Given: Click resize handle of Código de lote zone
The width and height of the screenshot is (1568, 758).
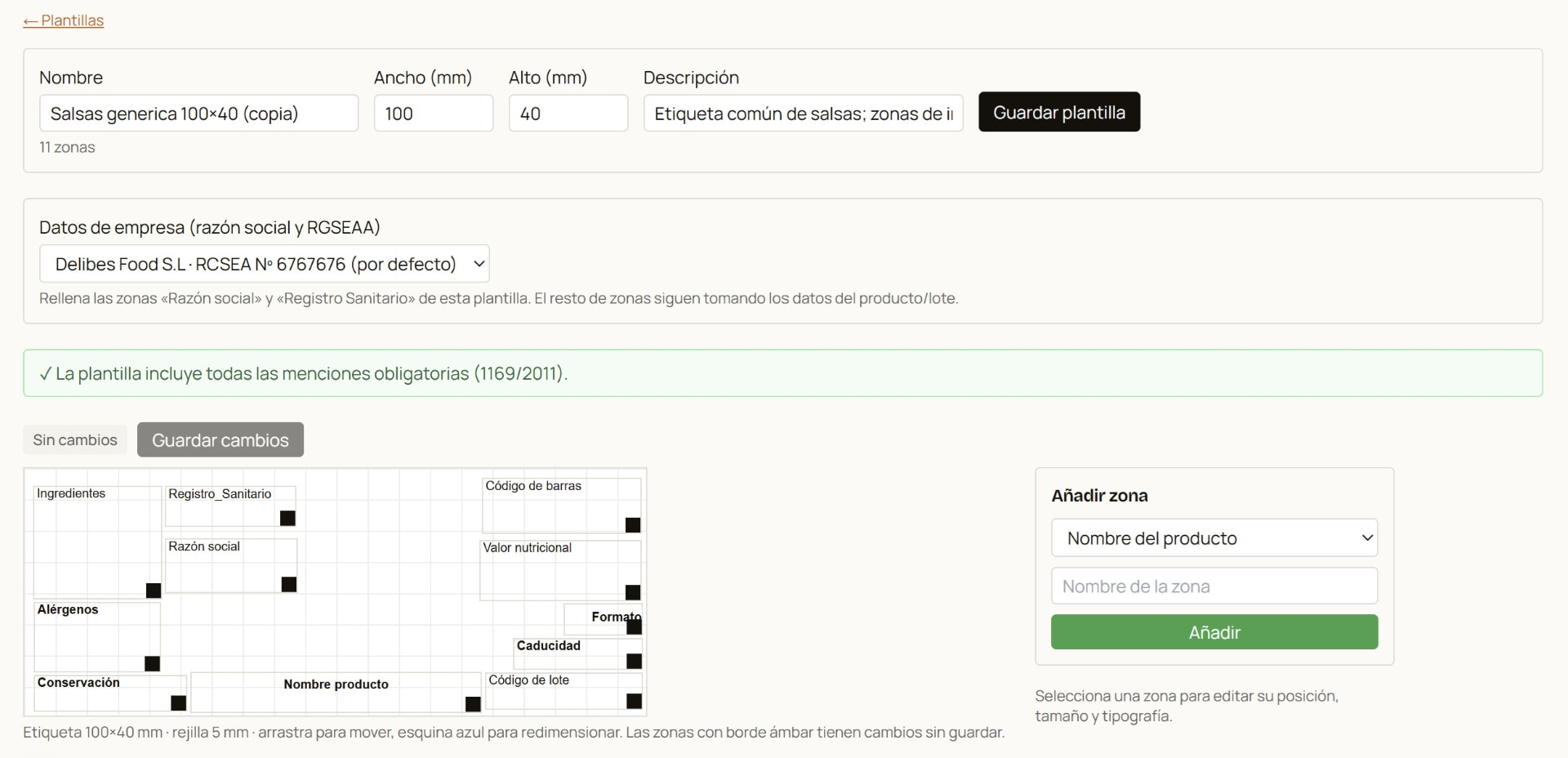Looking at the screenshot, I should coord(635,701).
